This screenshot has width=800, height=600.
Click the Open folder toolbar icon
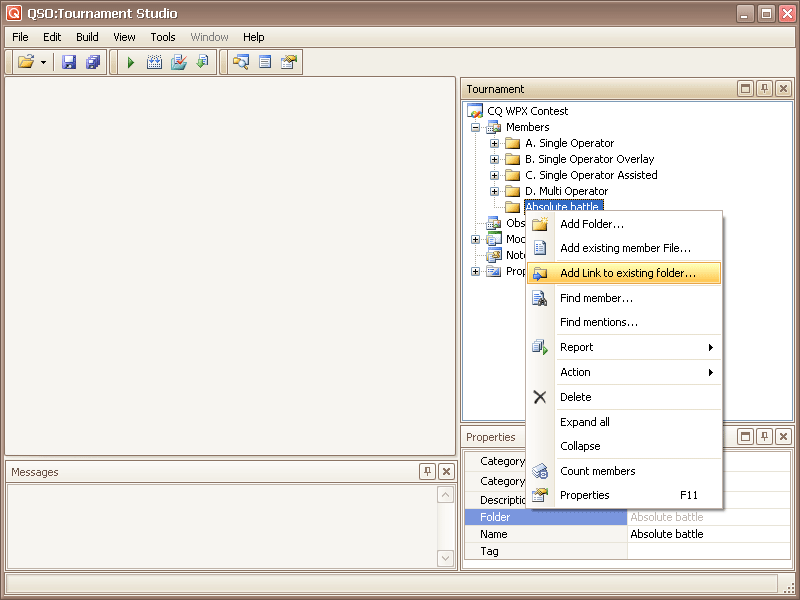26,62
